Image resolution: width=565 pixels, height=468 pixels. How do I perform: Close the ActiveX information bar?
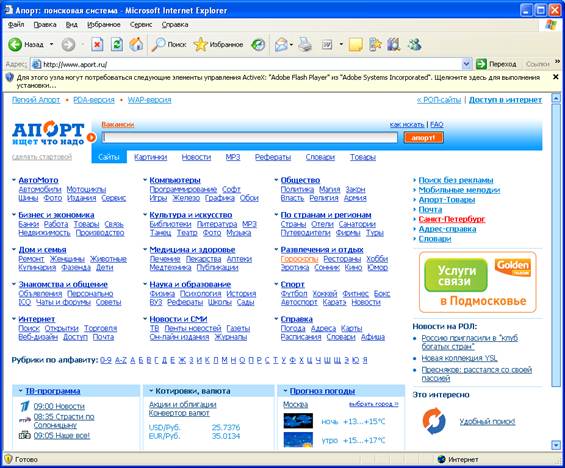pos(555,77)
